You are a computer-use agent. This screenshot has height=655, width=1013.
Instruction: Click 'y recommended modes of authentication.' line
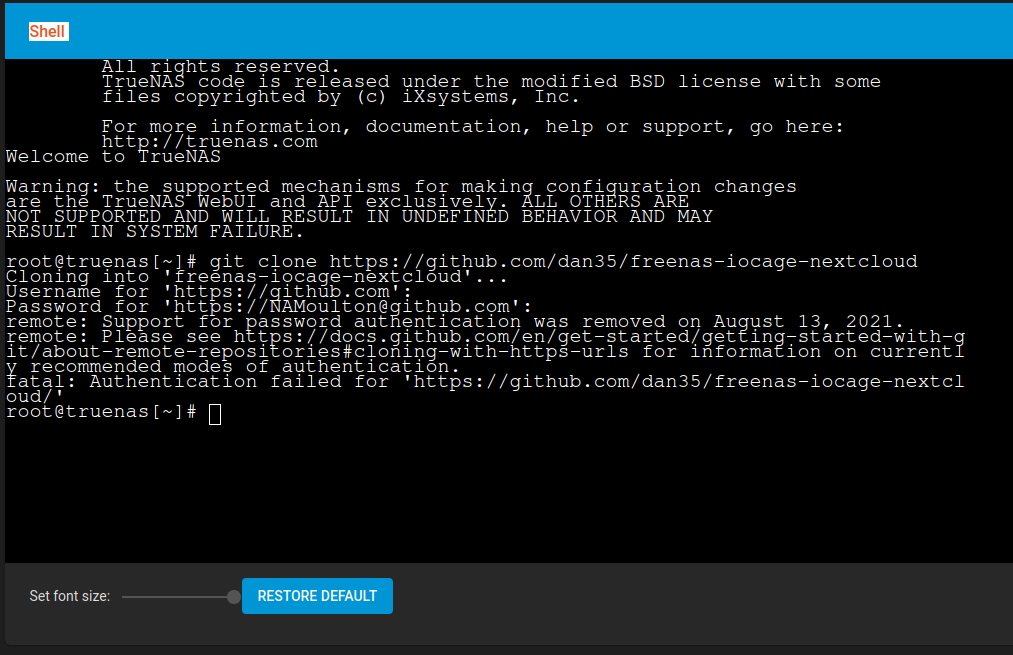click(233, 366)
